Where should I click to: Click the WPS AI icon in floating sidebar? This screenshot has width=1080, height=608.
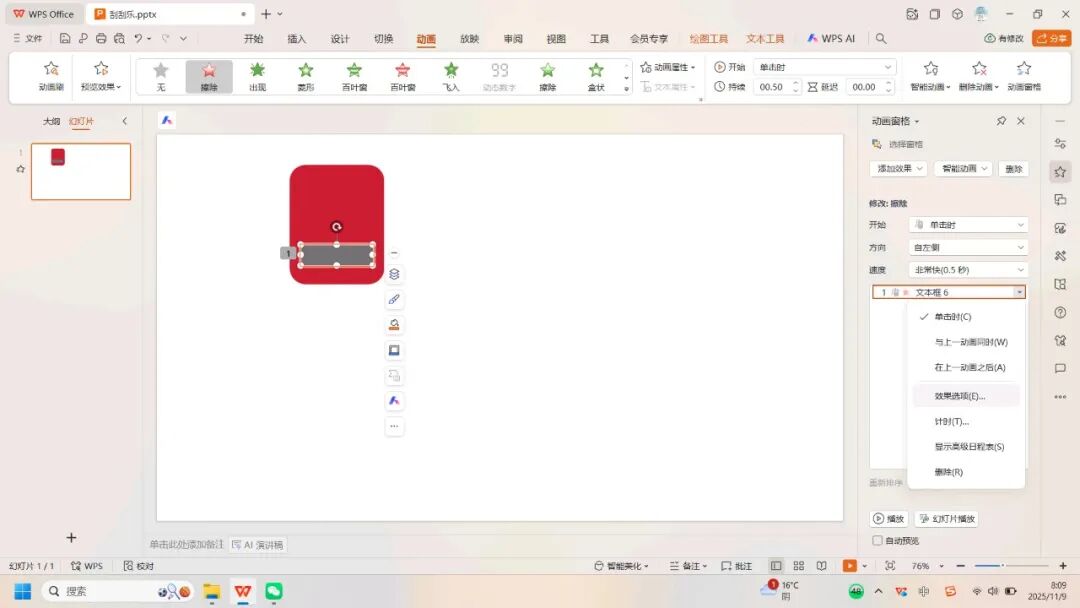point(394,400)
